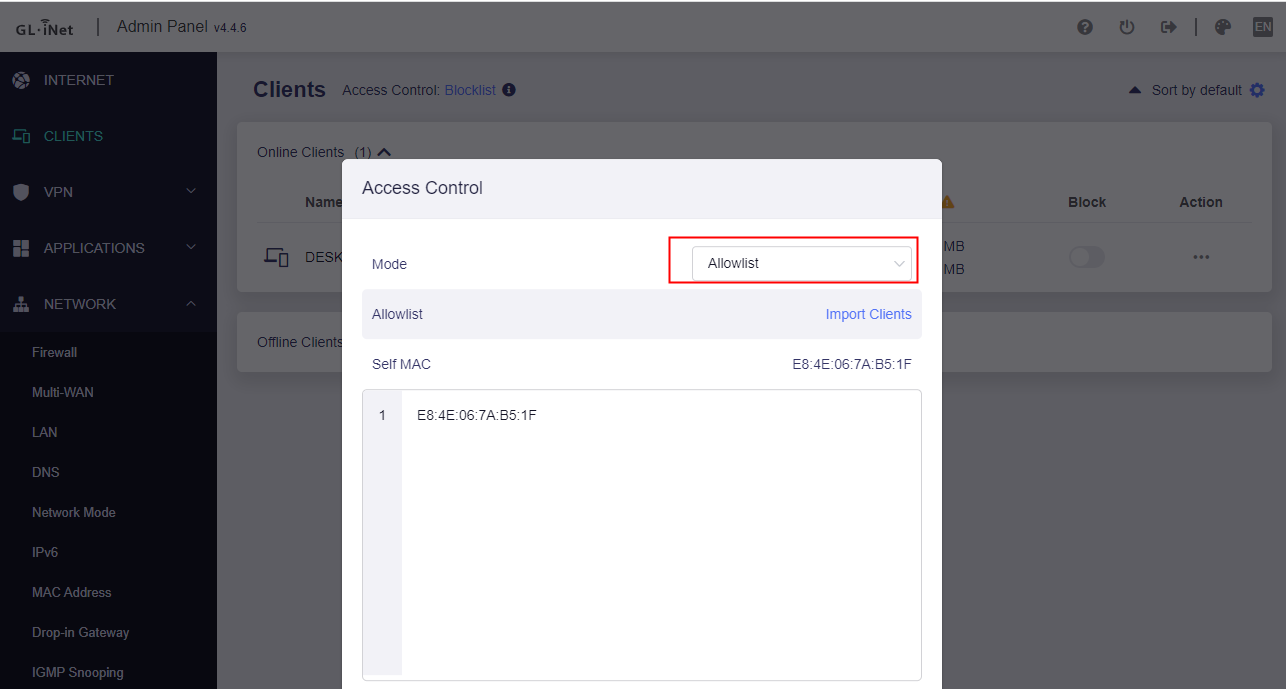Click the Import Clients link
The width and height of the screenshot is (1286, 689).
pos(868,314)
